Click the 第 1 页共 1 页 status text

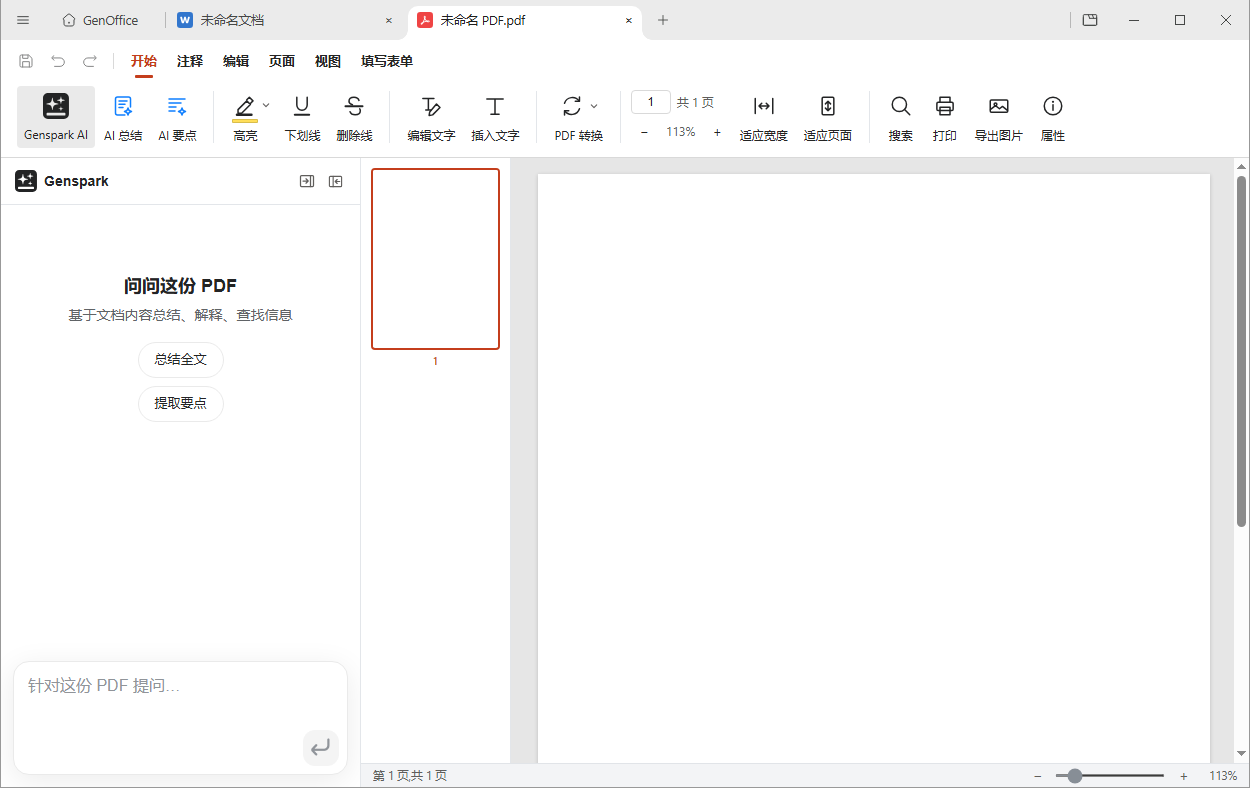(x=410, y=776)
